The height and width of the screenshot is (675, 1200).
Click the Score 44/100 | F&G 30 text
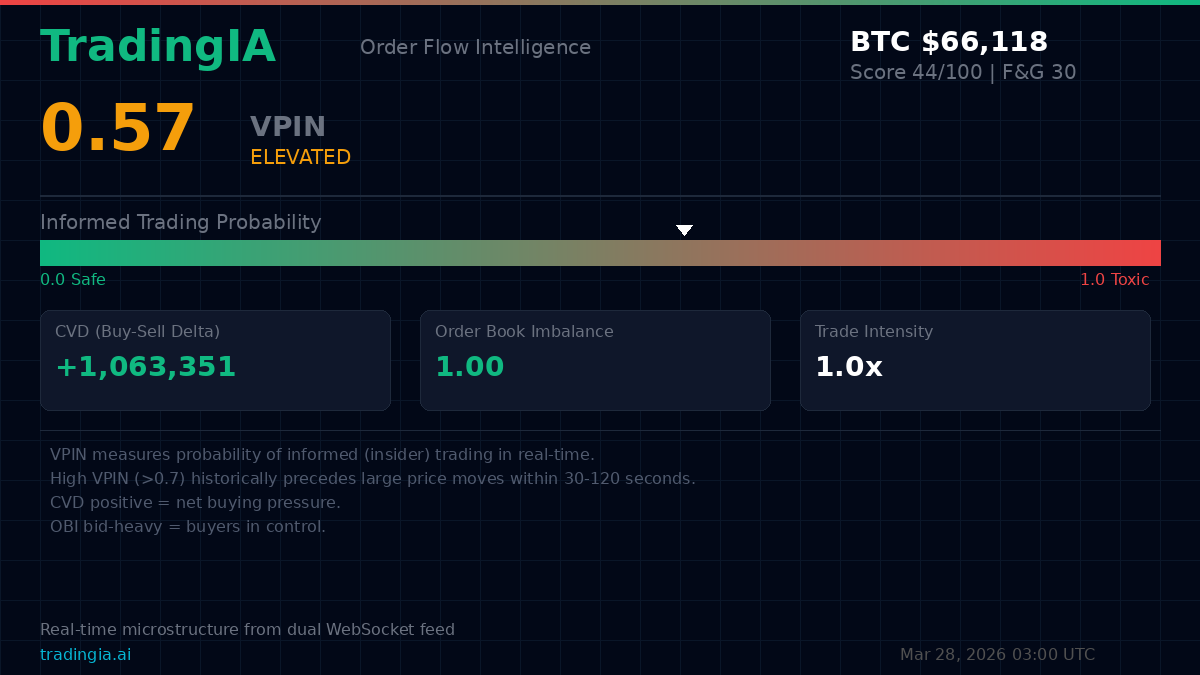(962, 73)
